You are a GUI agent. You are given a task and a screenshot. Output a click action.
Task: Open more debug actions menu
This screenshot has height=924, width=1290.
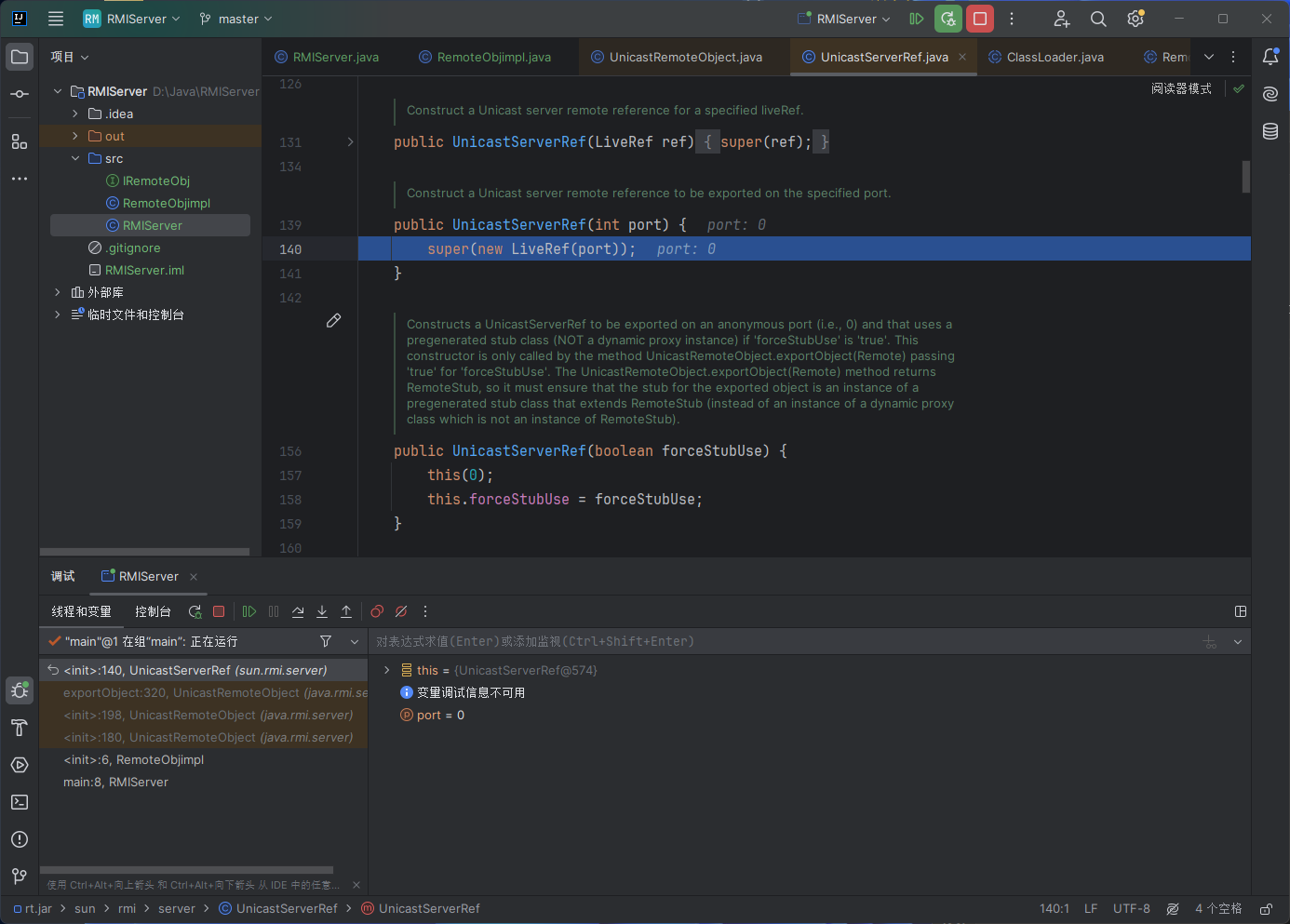point(425,611)
